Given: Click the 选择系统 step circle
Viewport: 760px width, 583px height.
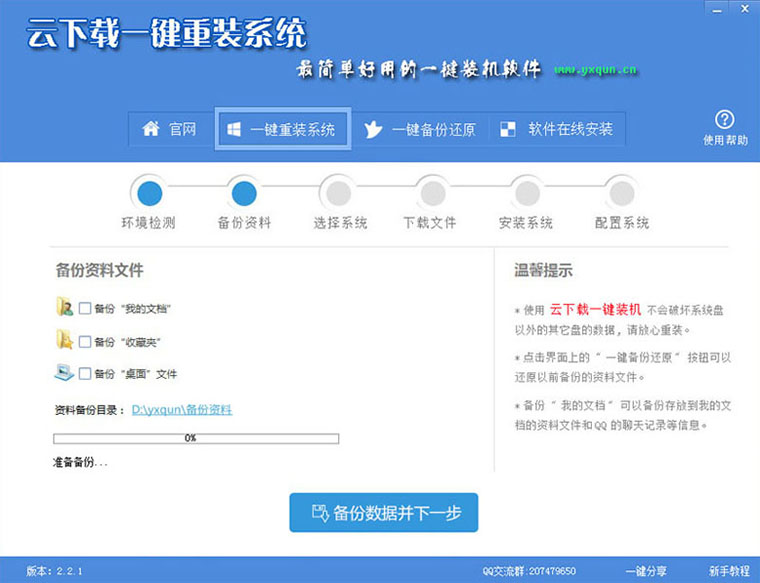Looking at the screenshot, I should [x=339, y=191].
